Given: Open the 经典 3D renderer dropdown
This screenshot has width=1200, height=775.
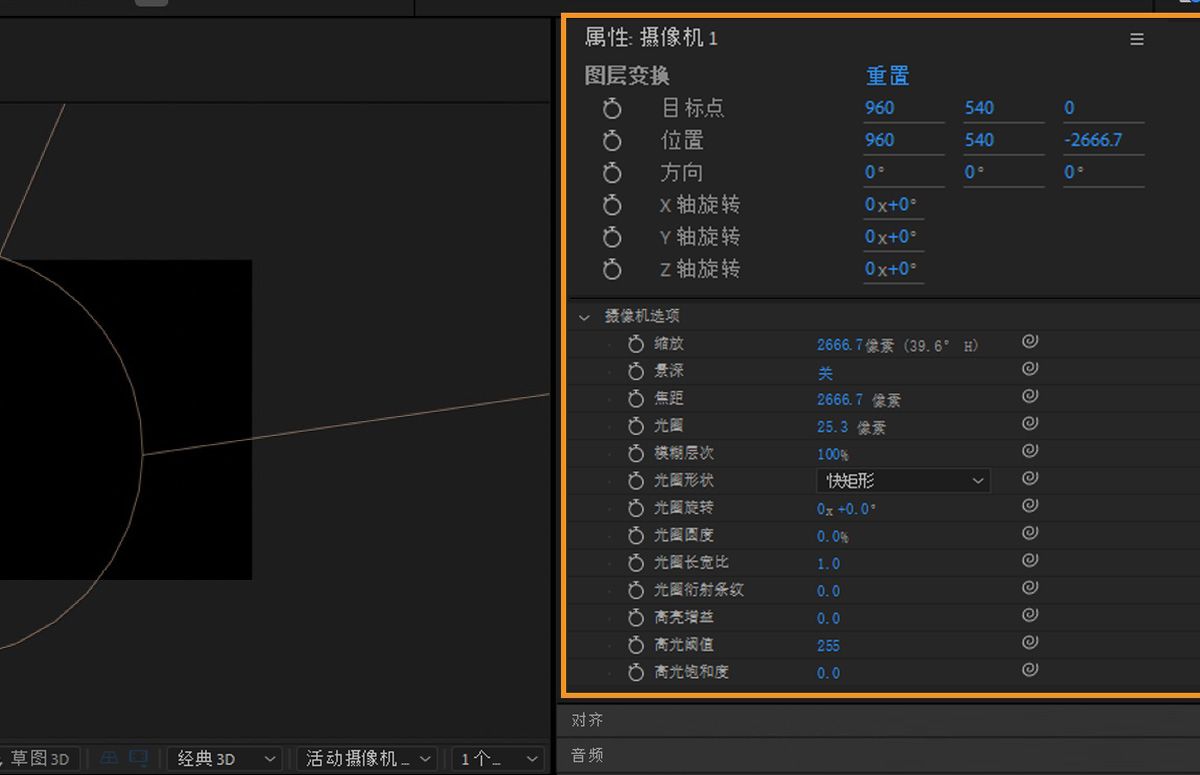Looking at the screenshot, I should coord(224,758).
